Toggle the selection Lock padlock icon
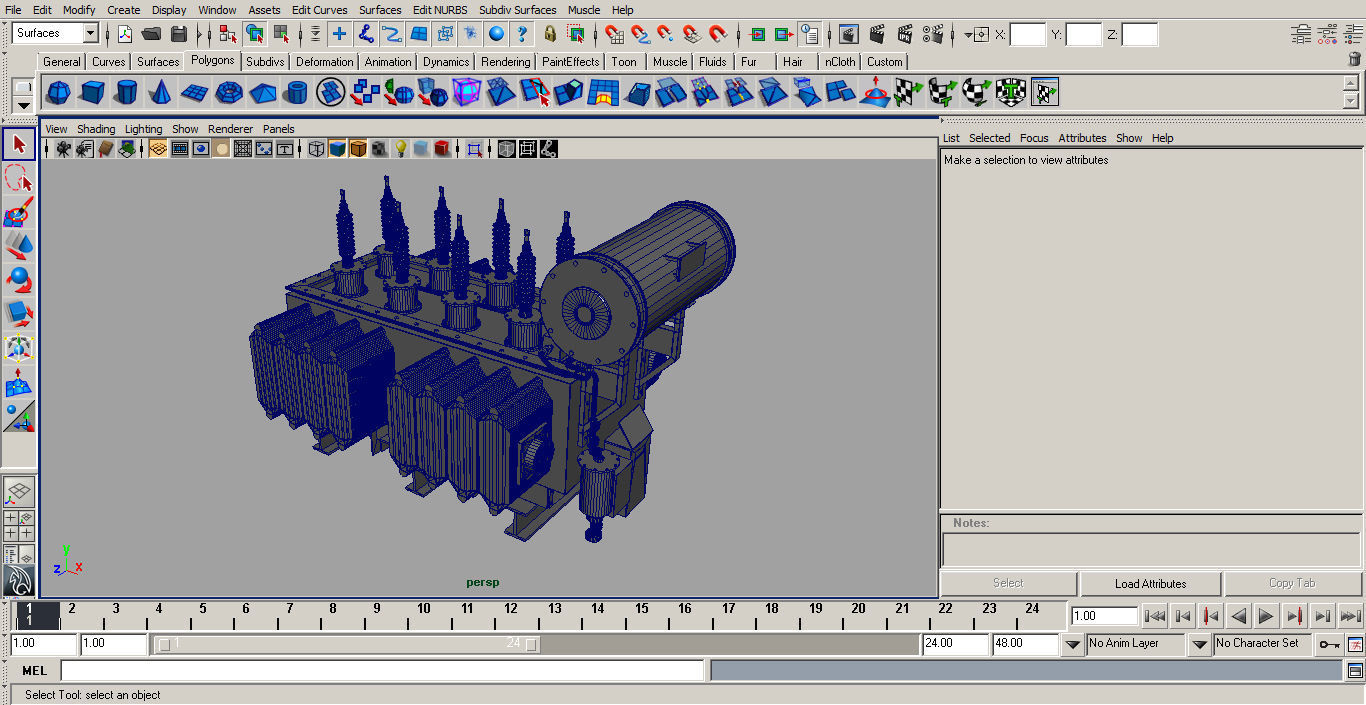Image resolution: width=1366 pixels, height=705 pixels. [x=550, y=34]
